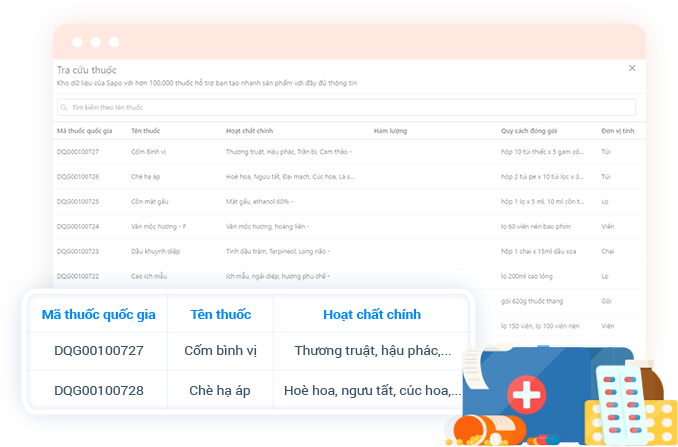Click the 'Đơn vị tính' column header
The width and height of the screenshot is (678, 447).
click(x=617, y=131)
